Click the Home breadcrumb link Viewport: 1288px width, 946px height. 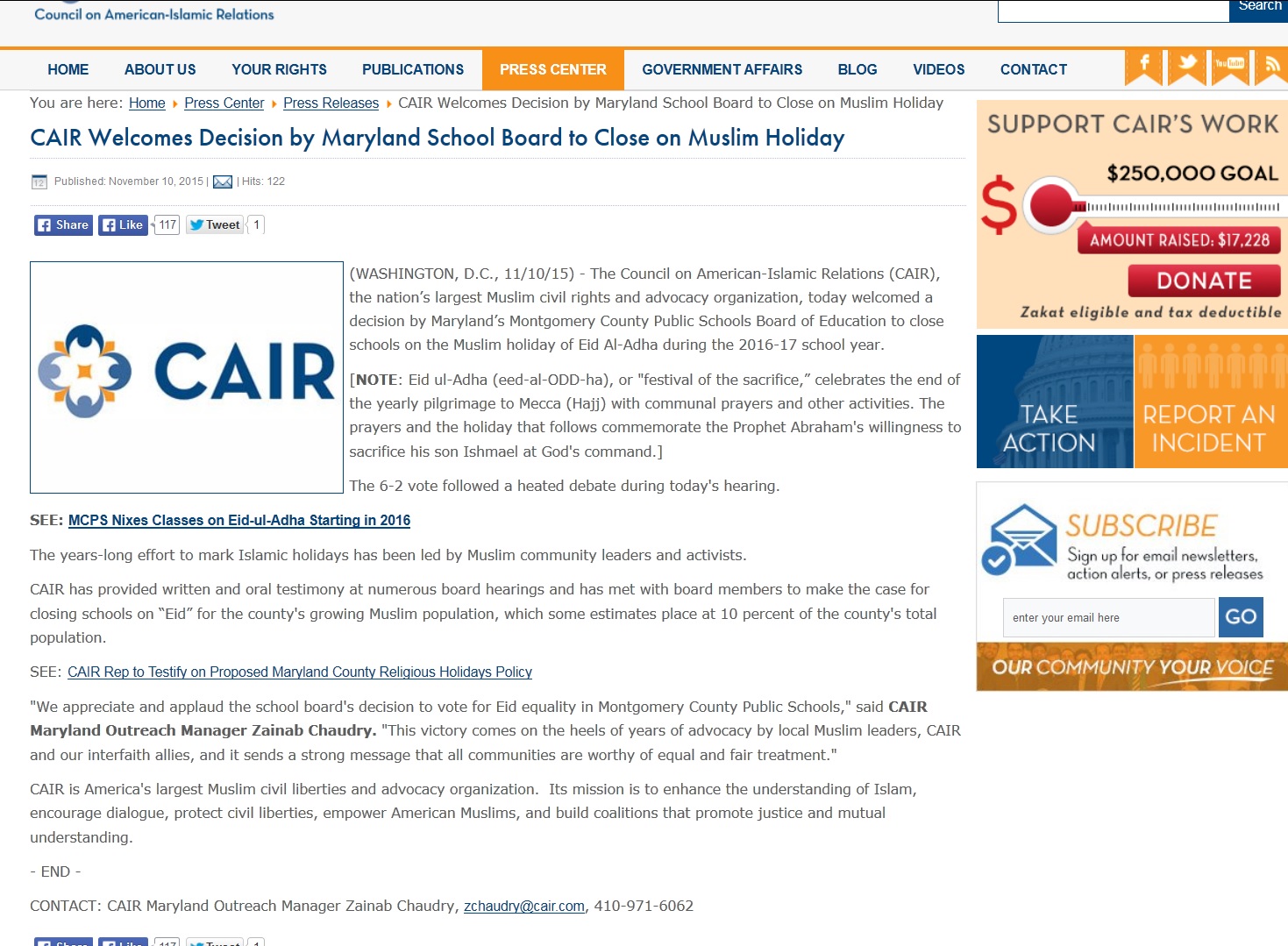pos(147,103)
